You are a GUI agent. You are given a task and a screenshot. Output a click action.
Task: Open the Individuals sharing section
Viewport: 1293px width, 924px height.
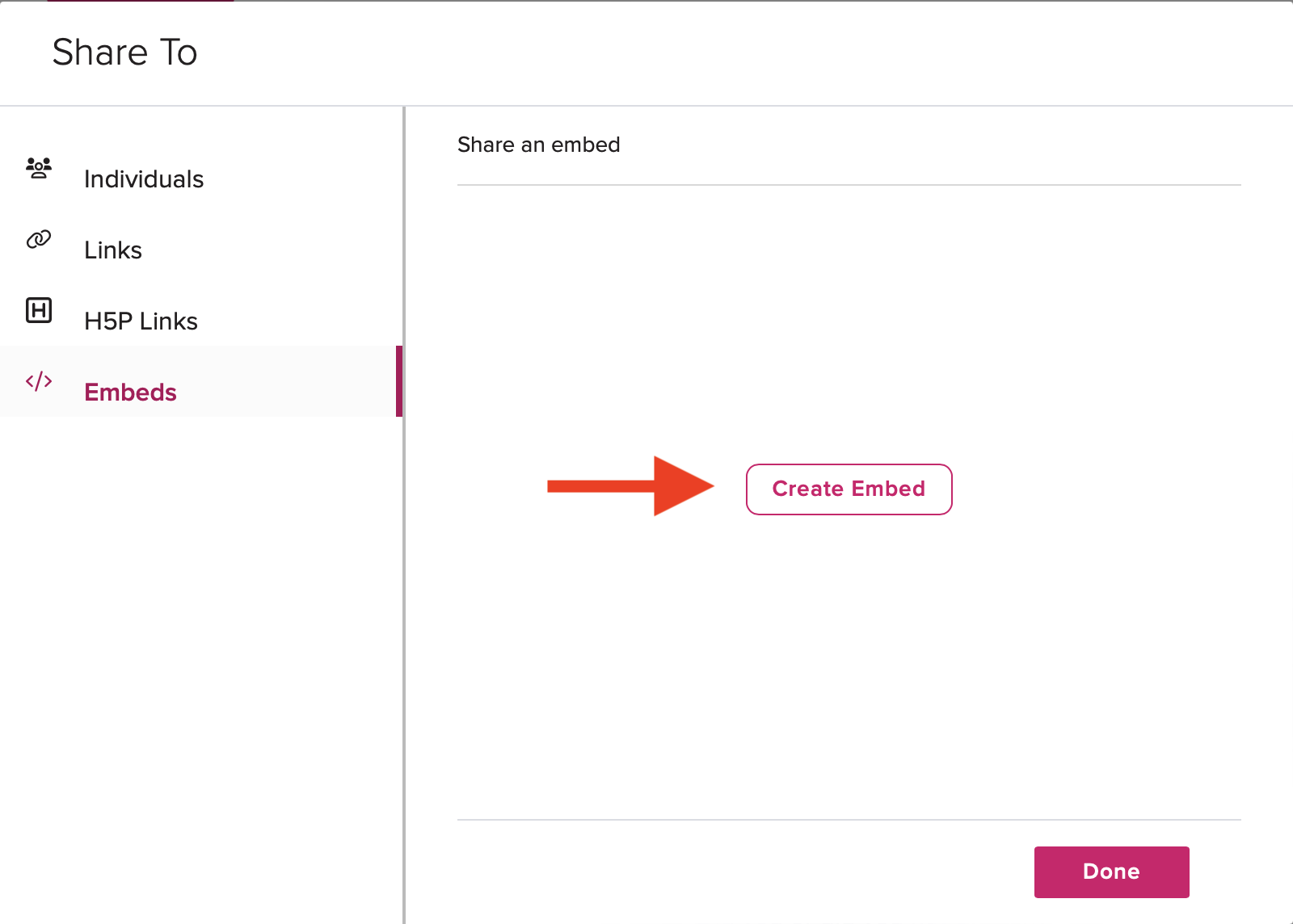tap(143, 178)
